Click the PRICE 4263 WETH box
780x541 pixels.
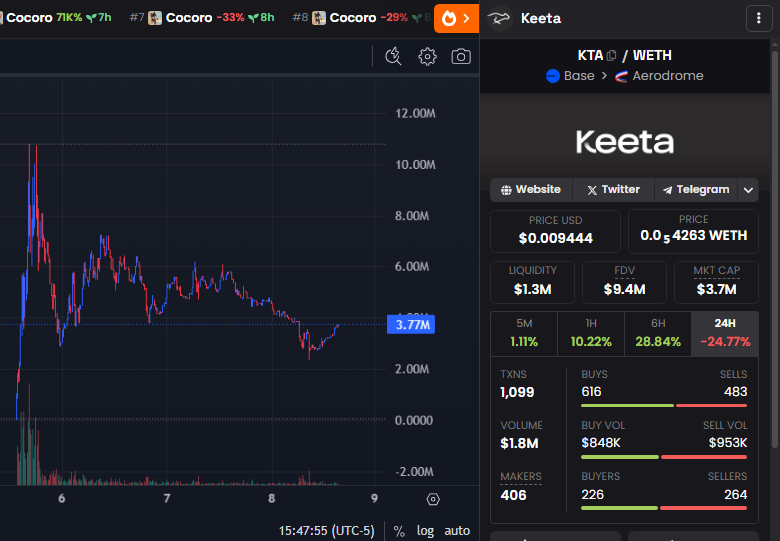pyautogui.click(x=693, y=231)
